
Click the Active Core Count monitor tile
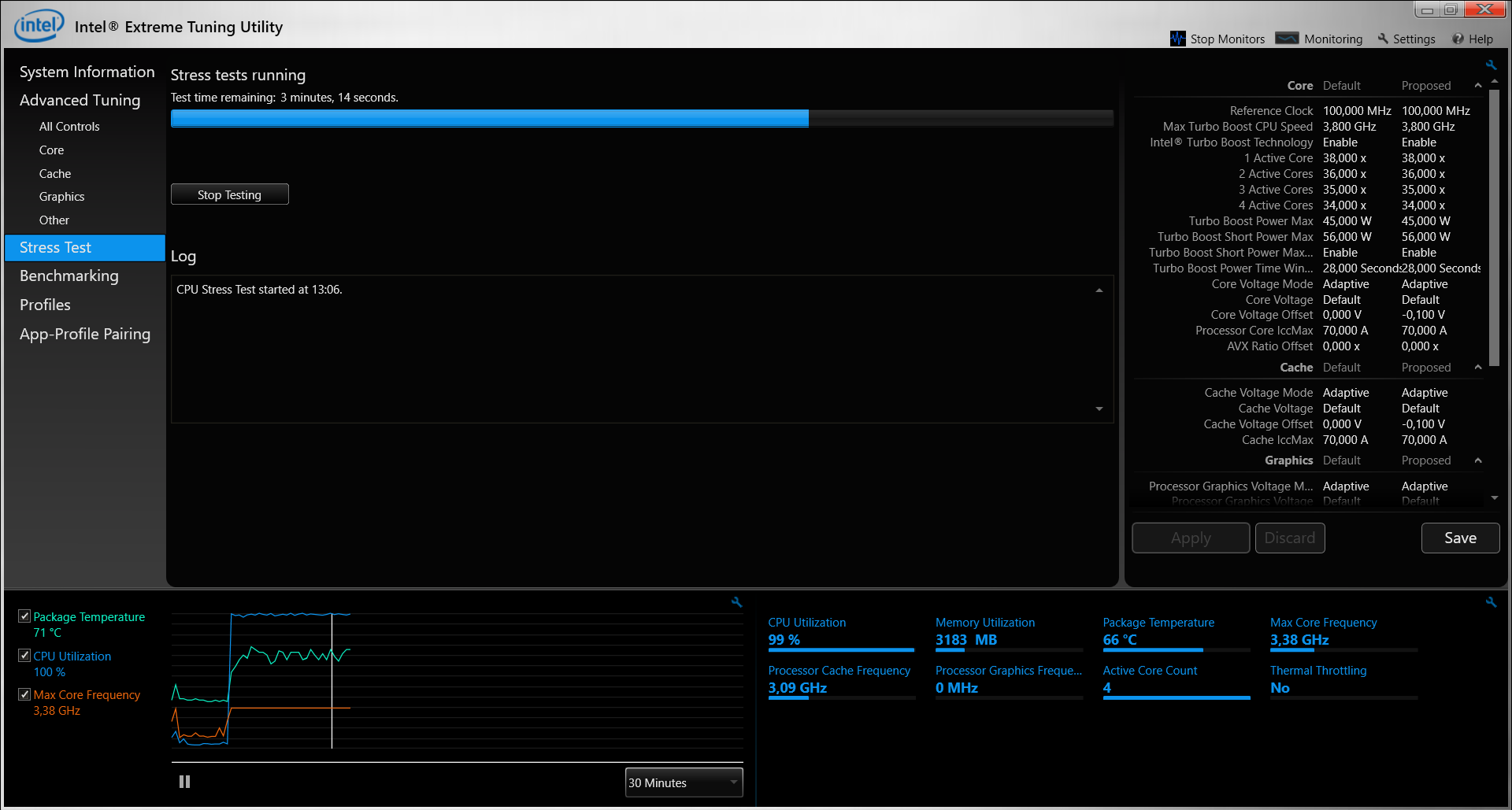point(1177,682)
